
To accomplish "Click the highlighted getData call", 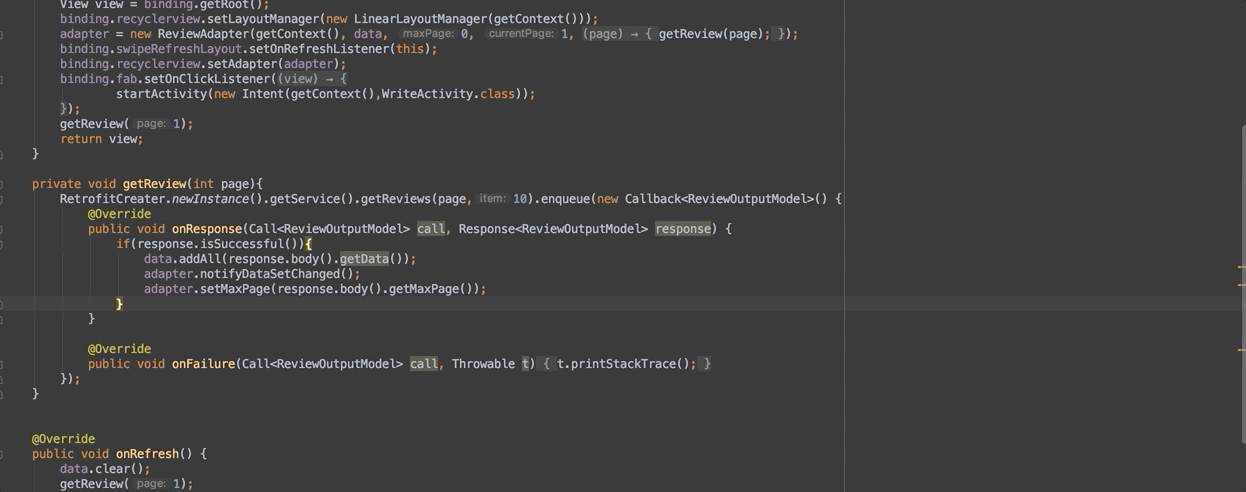I will [x=364, y=259].
